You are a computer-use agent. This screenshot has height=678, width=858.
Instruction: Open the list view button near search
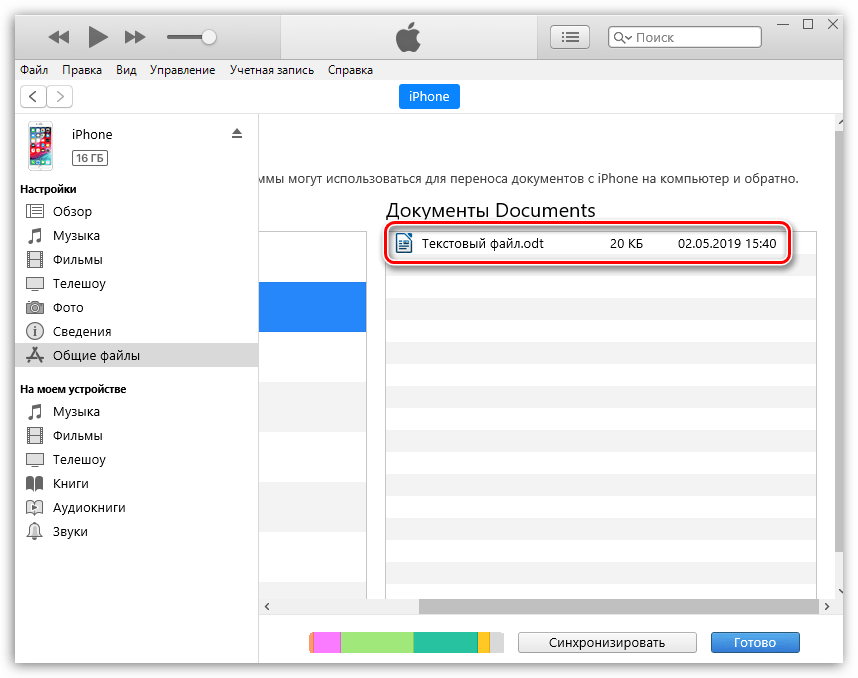[x=570, y=37]
